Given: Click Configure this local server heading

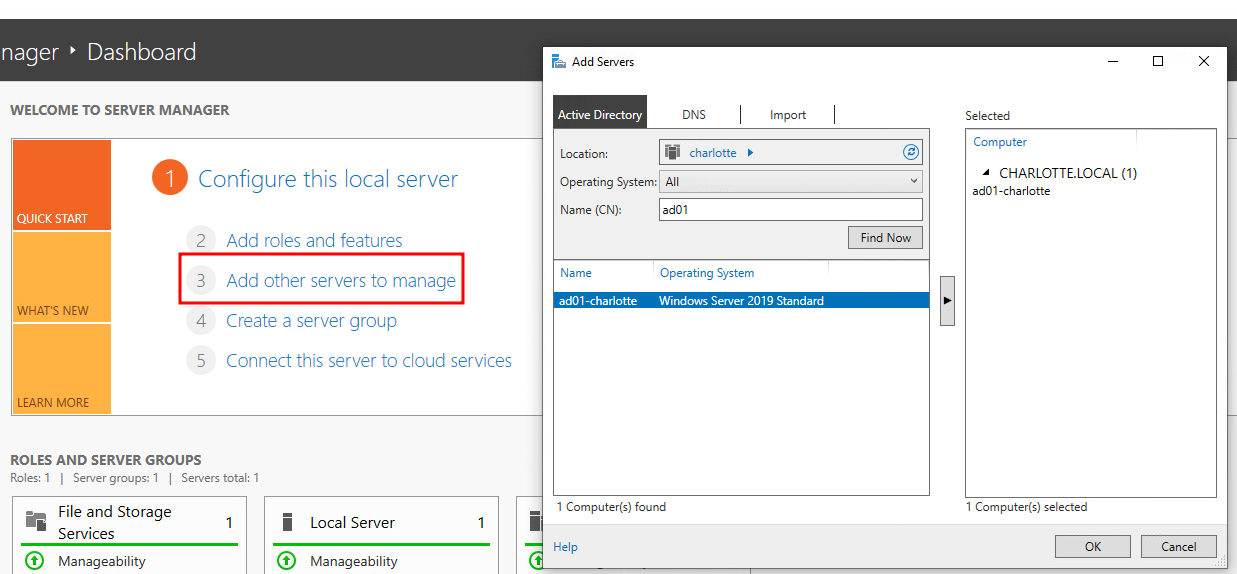Looking at the screenshot, I should (328, 179).
